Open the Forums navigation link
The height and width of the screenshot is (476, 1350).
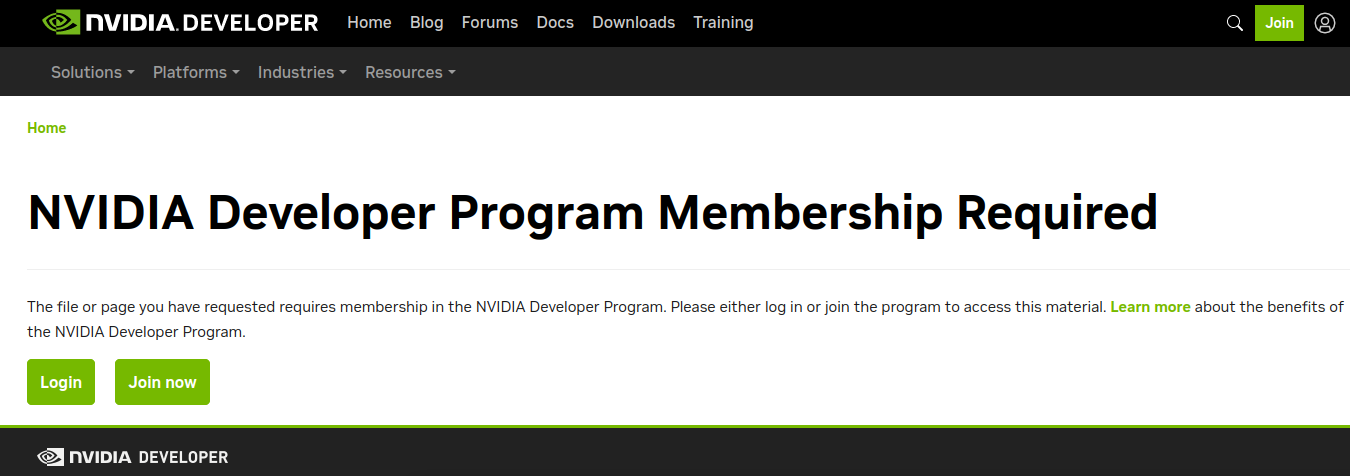point(490,22)
